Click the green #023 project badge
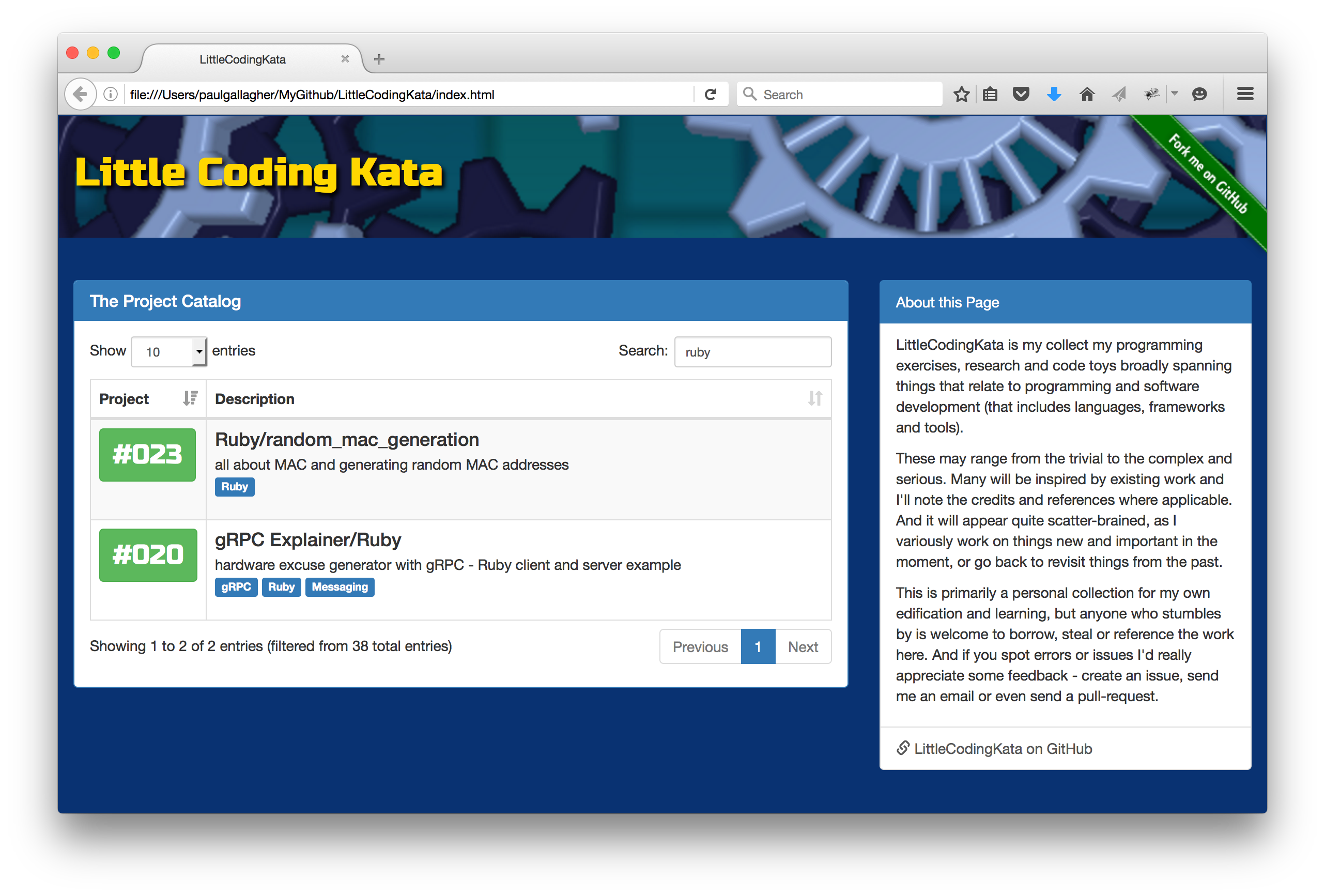 click(x=147, y=455)
